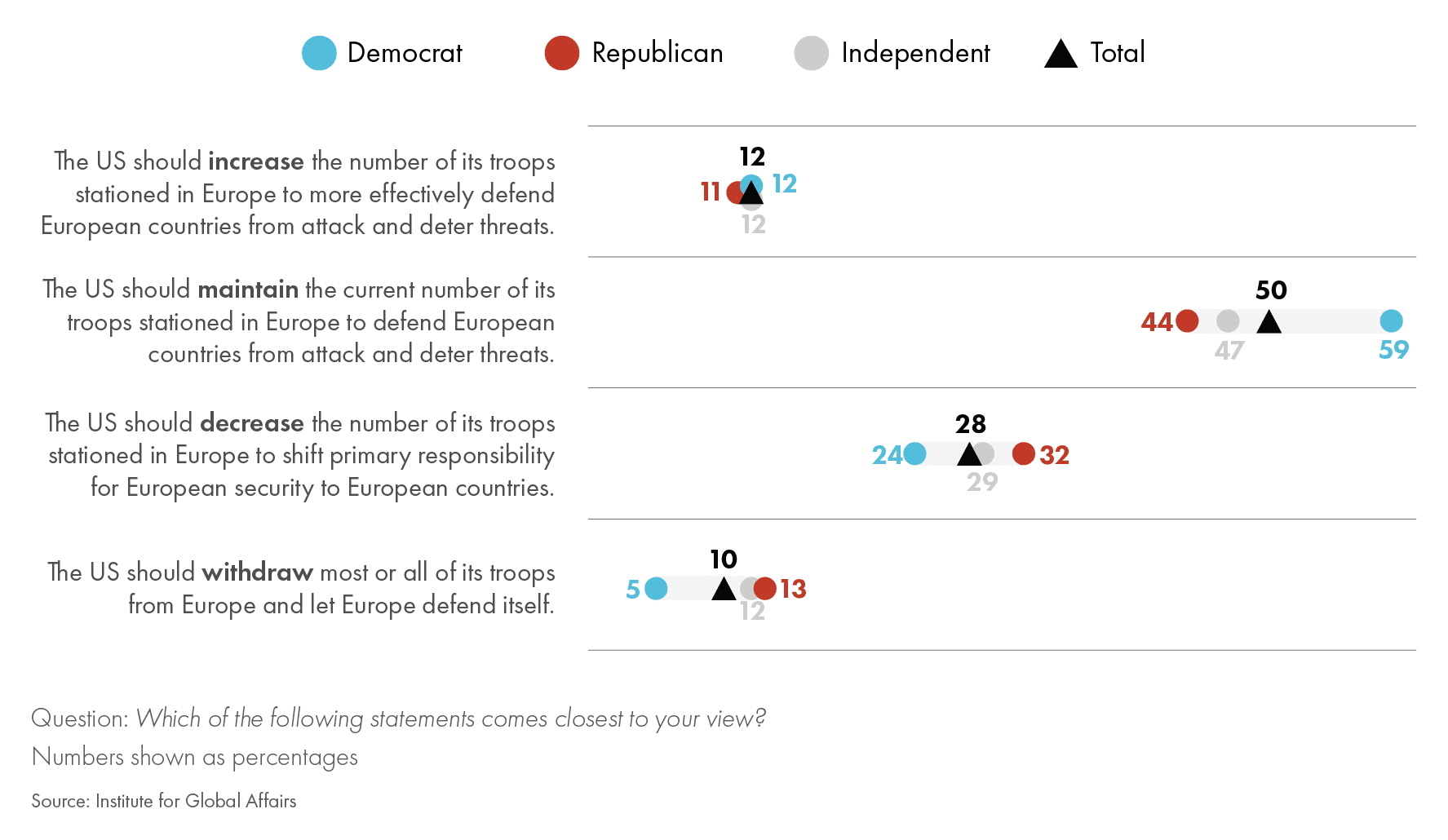
Task: Click the Total triangle at 28 percent
Action: [x=969, y=455]
